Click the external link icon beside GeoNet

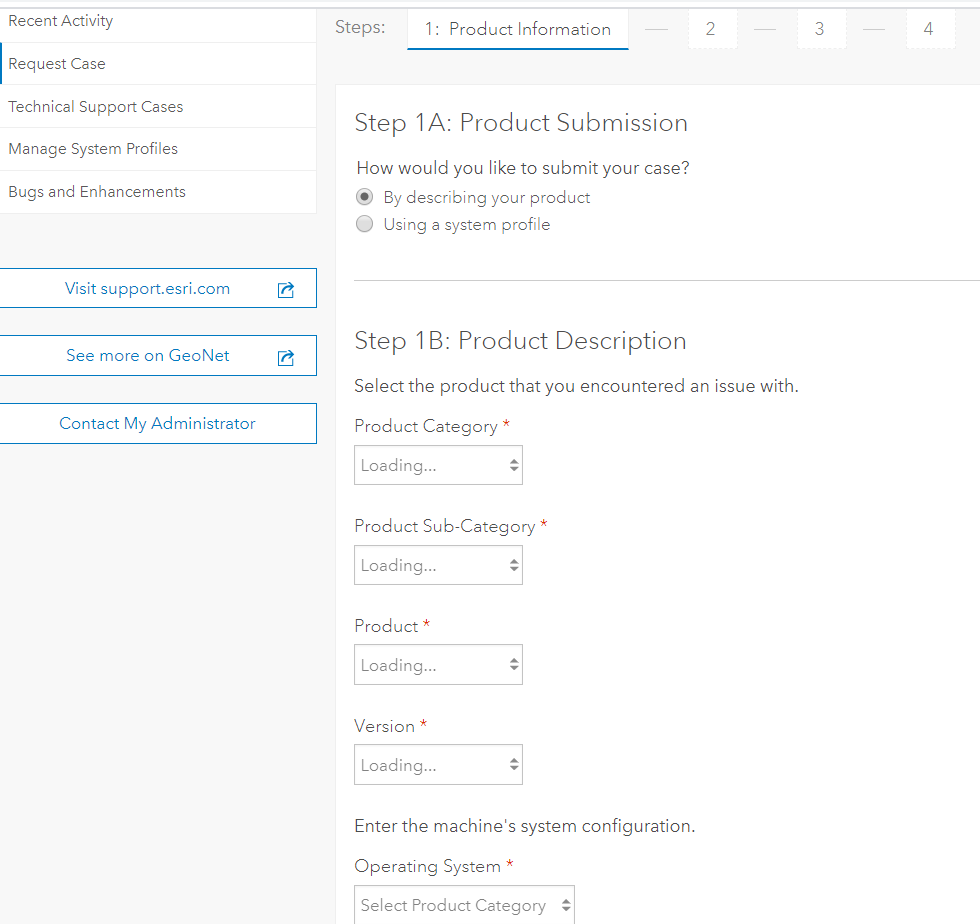286,357
